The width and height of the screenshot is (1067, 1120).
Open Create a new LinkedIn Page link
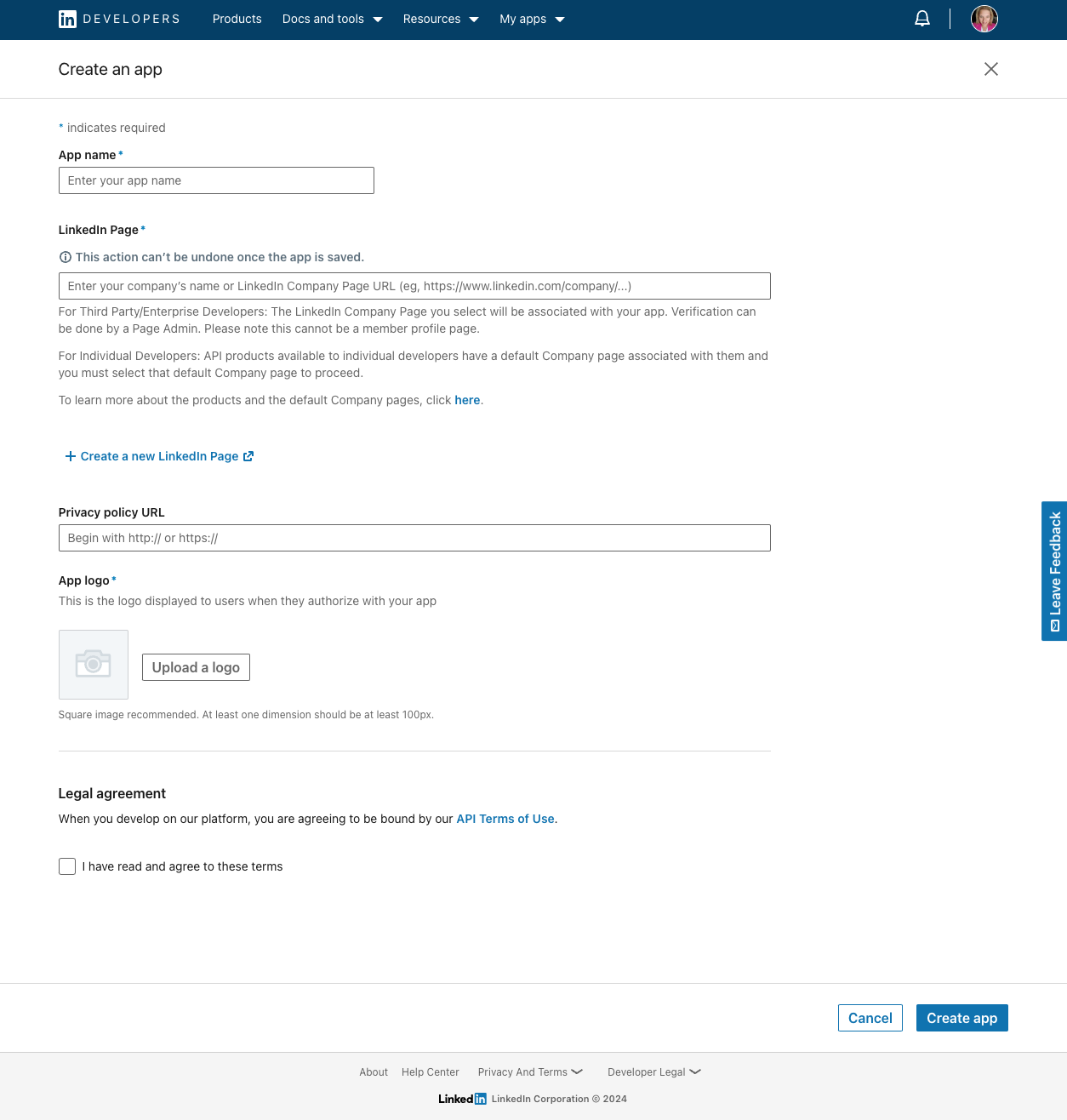[x=159, y=456]
